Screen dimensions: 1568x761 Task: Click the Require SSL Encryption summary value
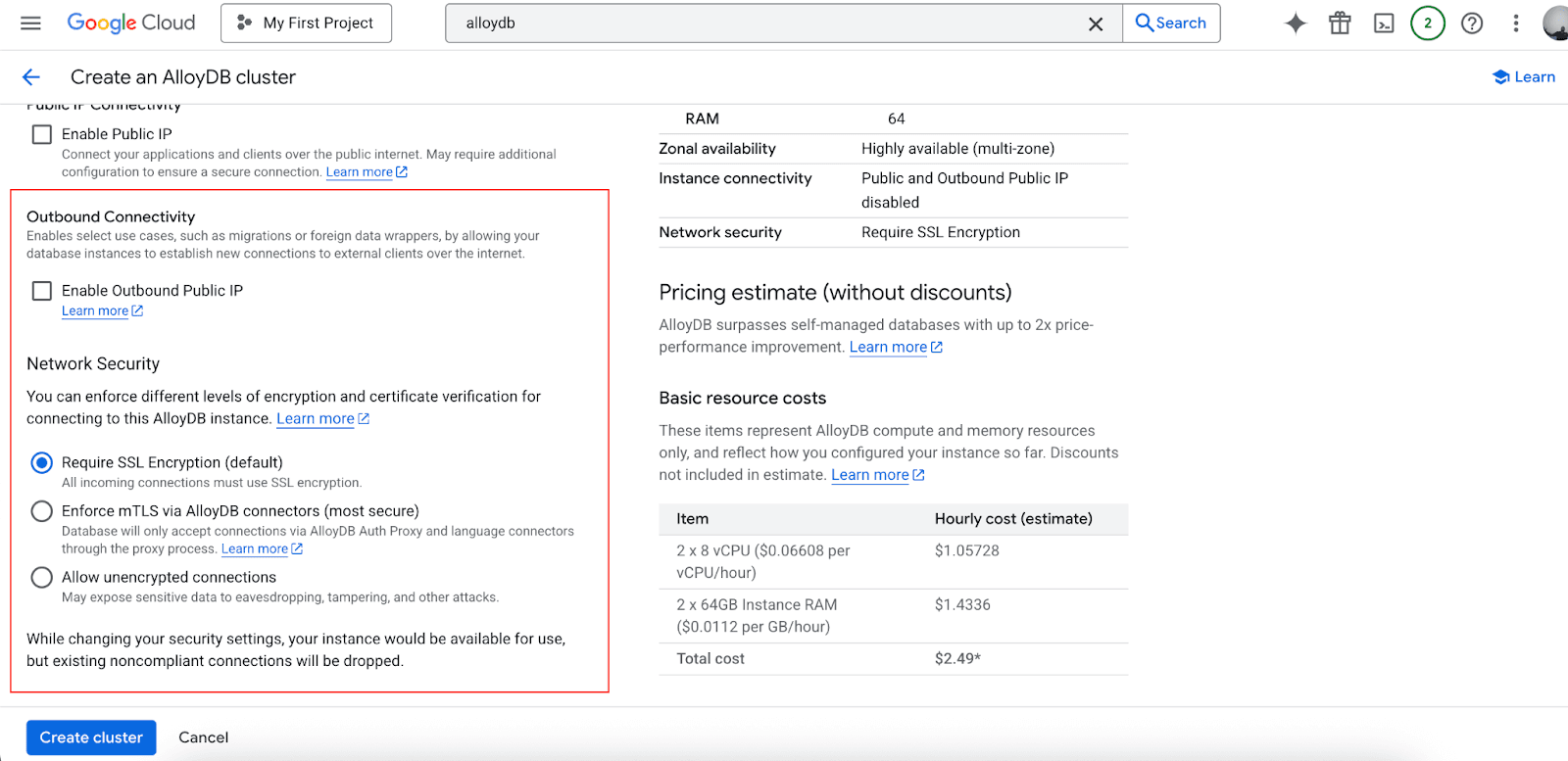[x=941, y=232]
